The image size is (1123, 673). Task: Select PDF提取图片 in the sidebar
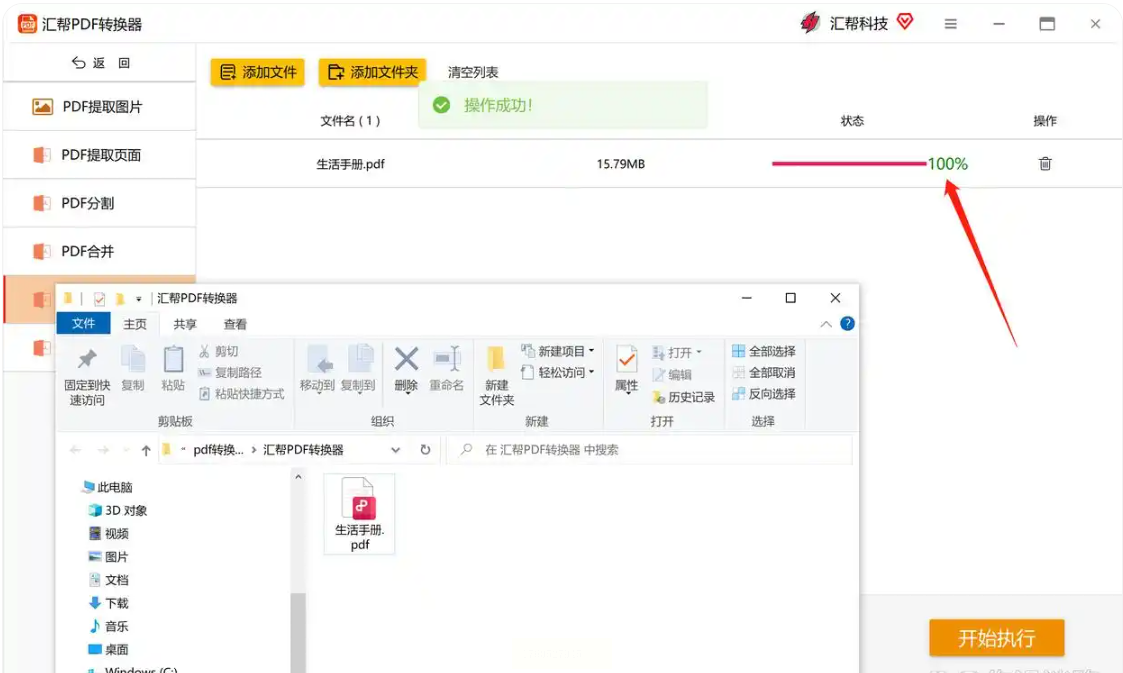100,107
